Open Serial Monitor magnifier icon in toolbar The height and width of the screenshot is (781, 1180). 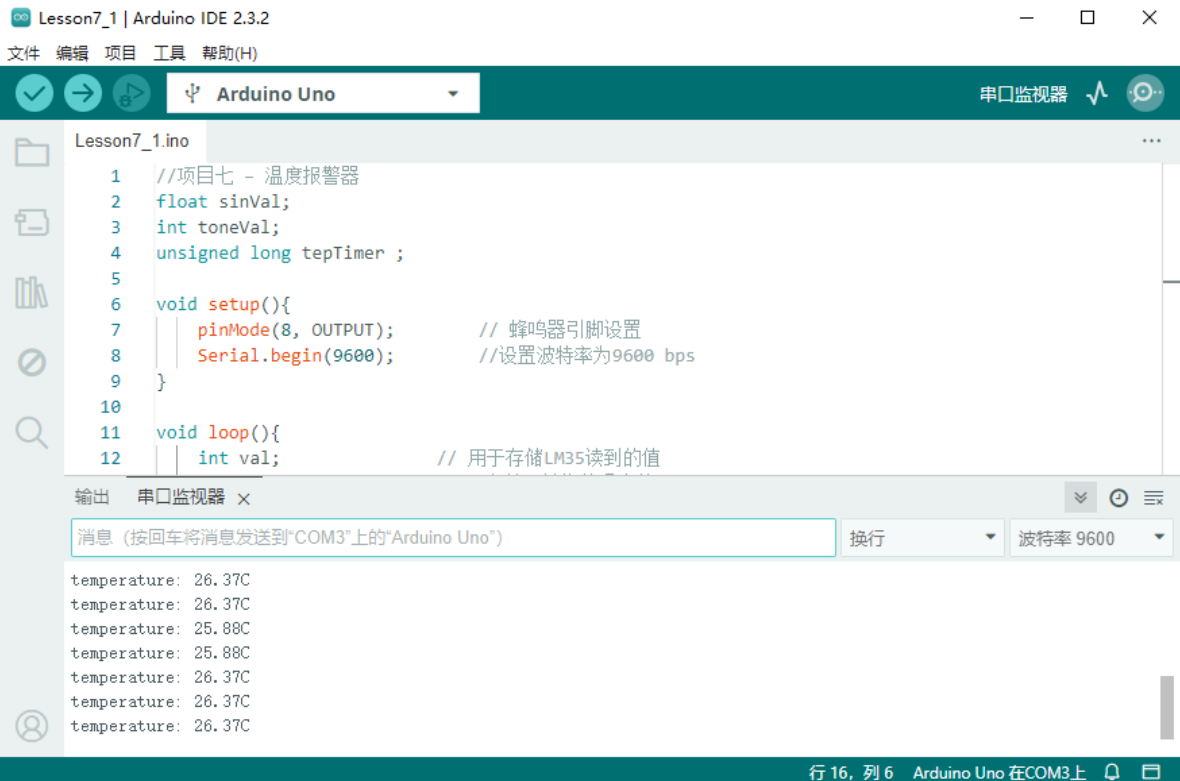coord(1145,93)
